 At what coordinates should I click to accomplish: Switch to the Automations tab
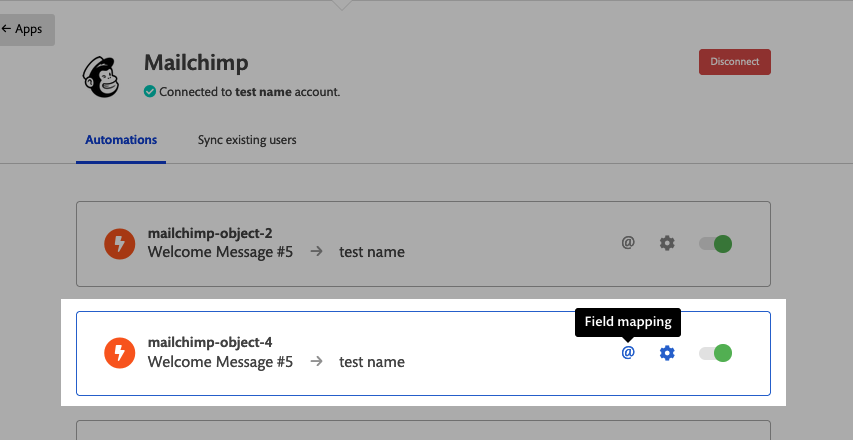(x=121, y=140)
